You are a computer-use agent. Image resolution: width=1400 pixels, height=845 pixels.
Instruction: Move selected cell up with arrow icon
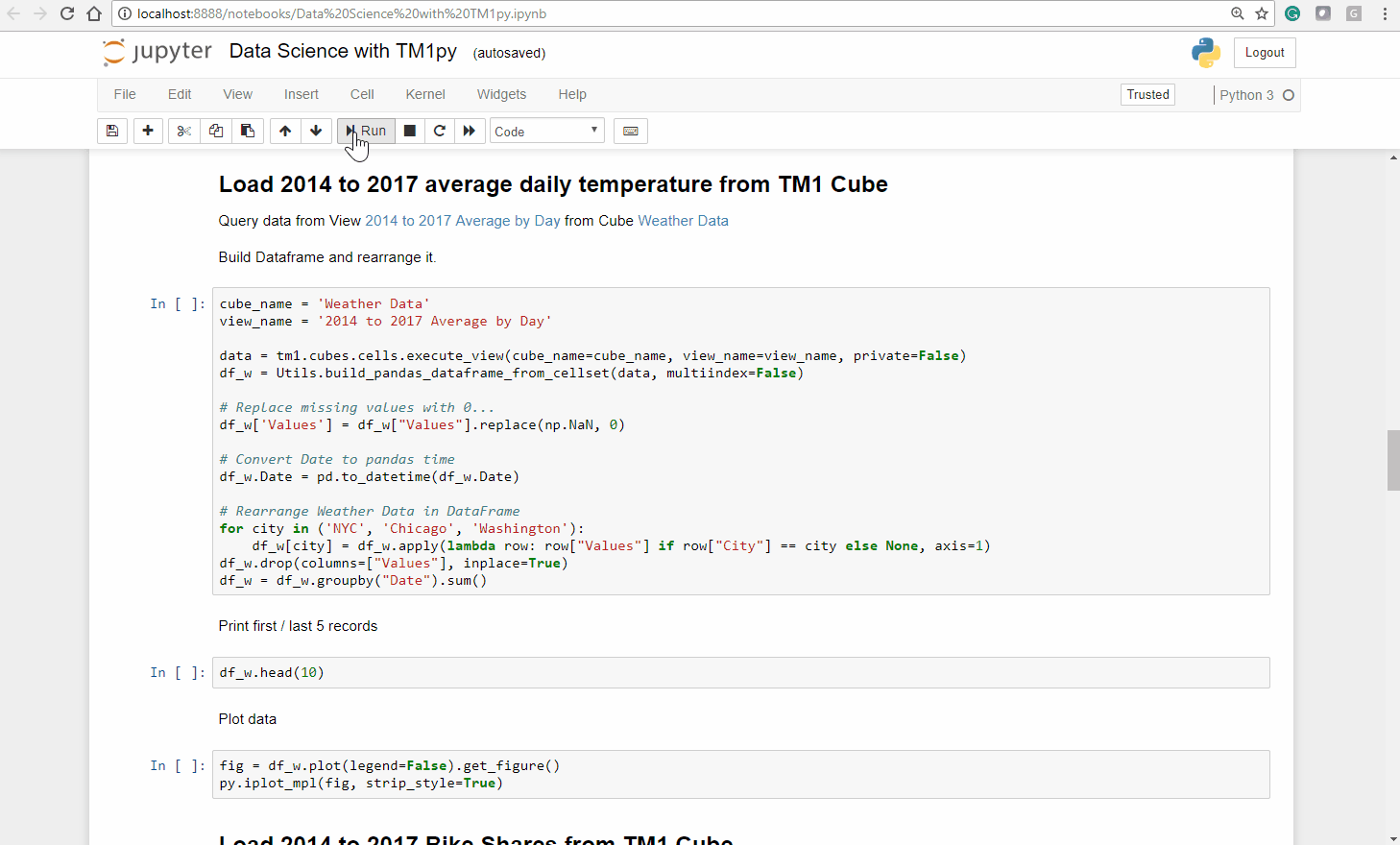point(285,132)
